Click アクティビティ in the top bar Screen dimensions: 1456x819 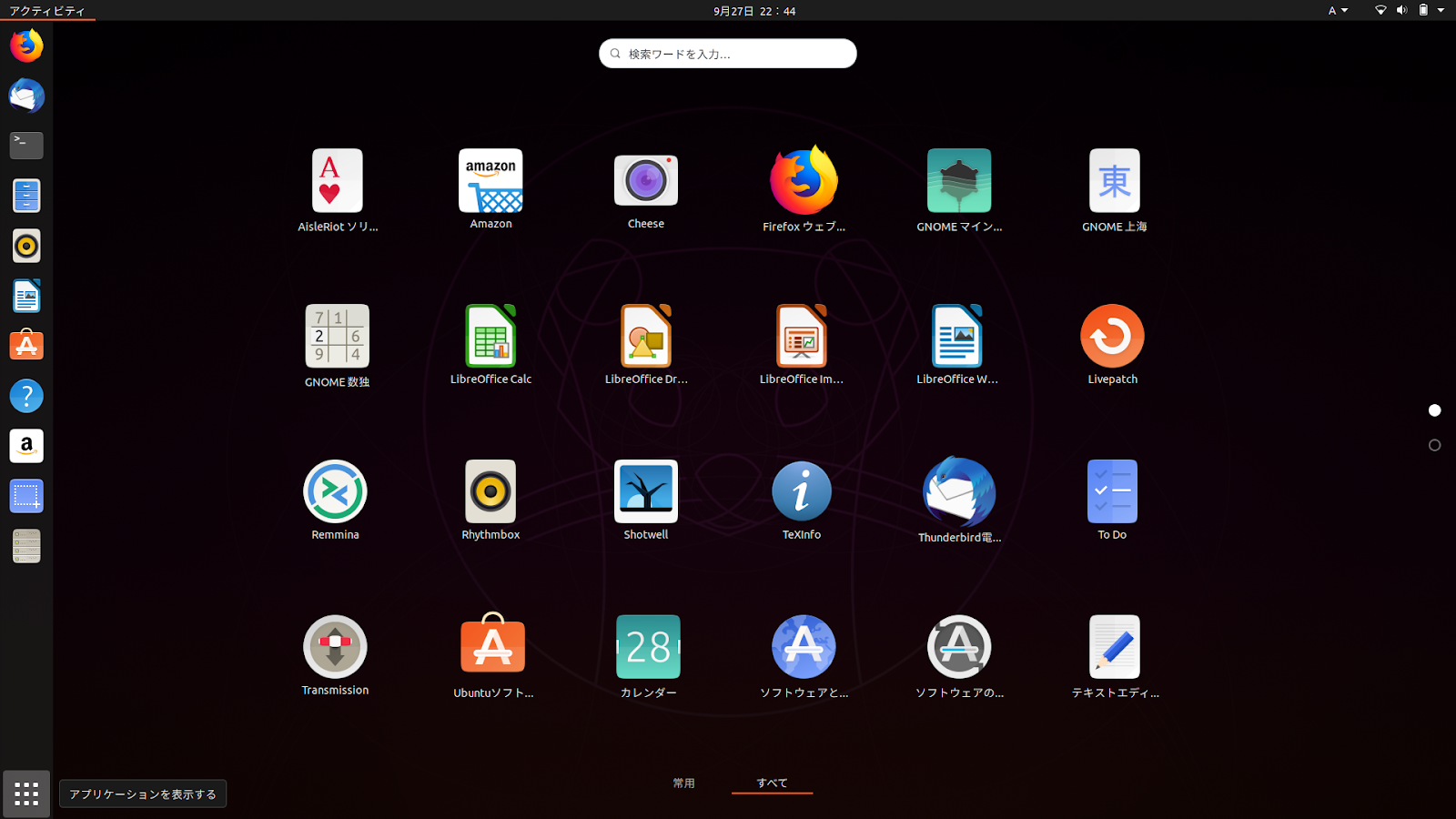coord(47,11)
